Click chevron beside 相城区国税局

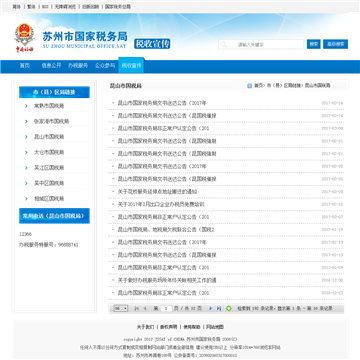point(26,199)
